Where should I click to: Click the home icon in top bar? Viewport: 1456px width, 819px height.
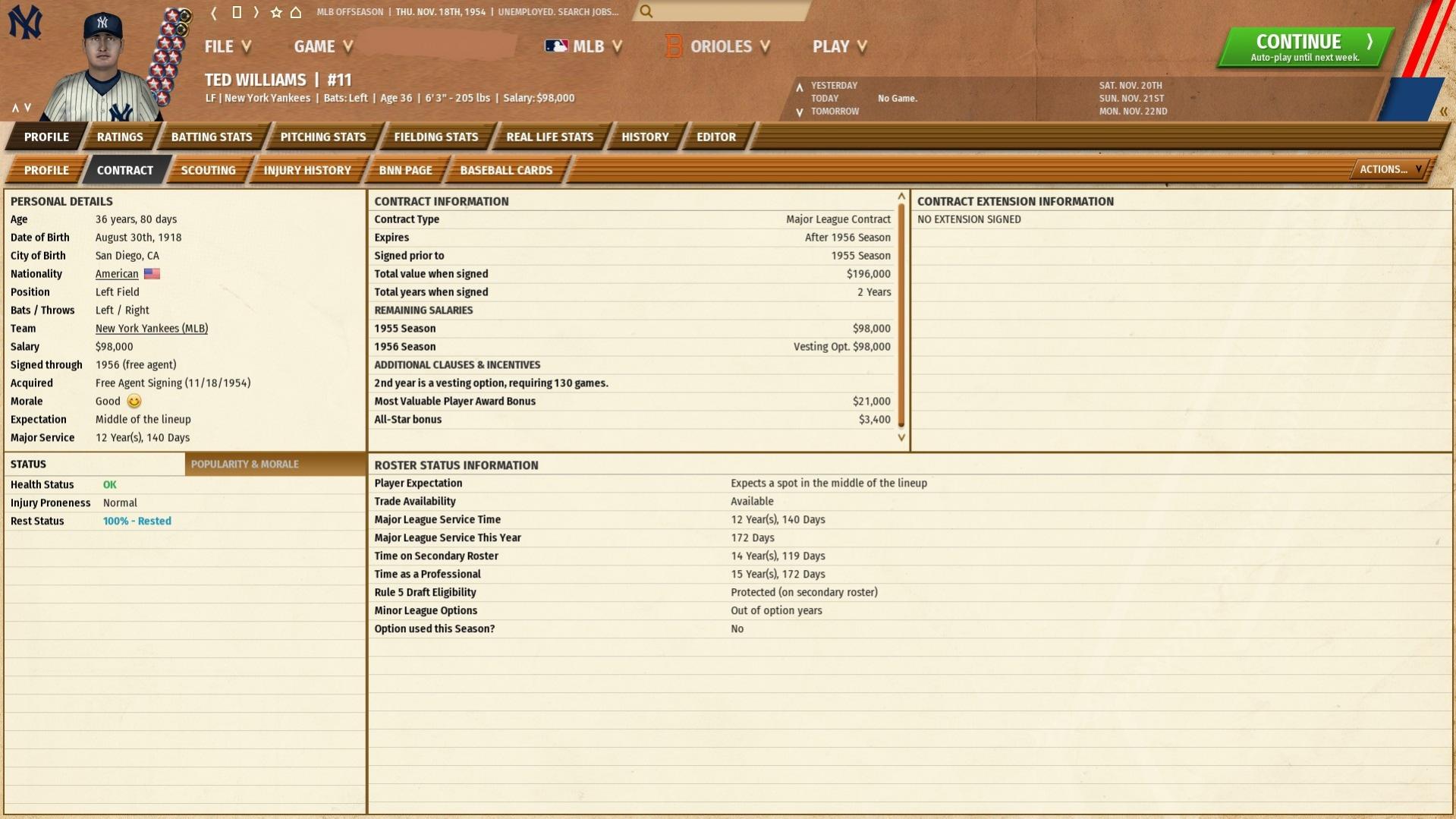pos(296,12)
